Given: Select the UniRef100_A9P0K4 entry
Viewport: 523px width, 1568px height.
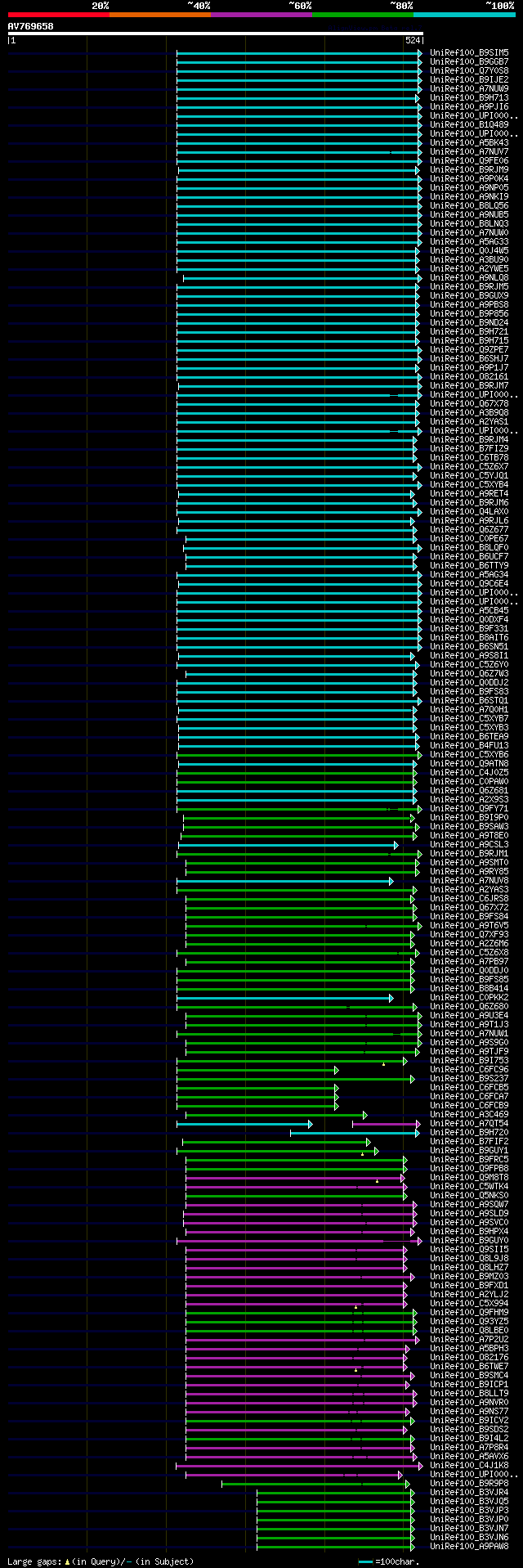Looking at the screenshot, I should 469,178.
